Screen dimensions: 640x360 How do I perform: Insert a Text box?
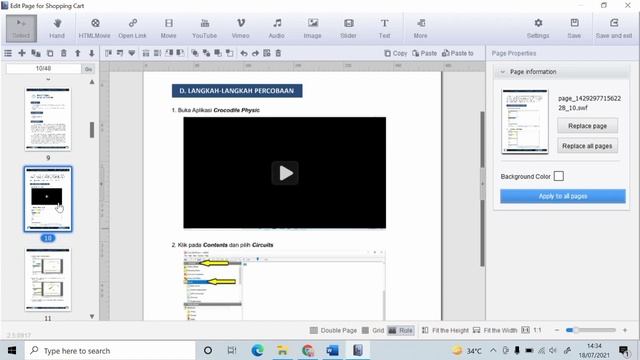point(384,28)
